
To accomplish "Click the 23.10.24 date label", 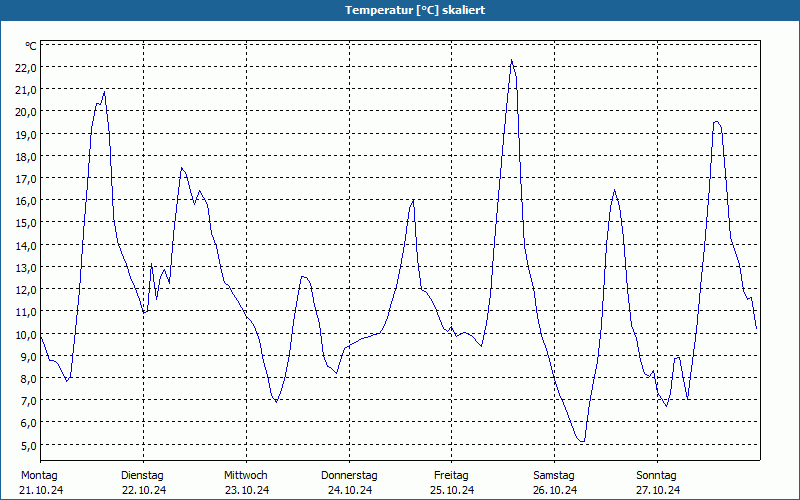I will pos(247,490).
